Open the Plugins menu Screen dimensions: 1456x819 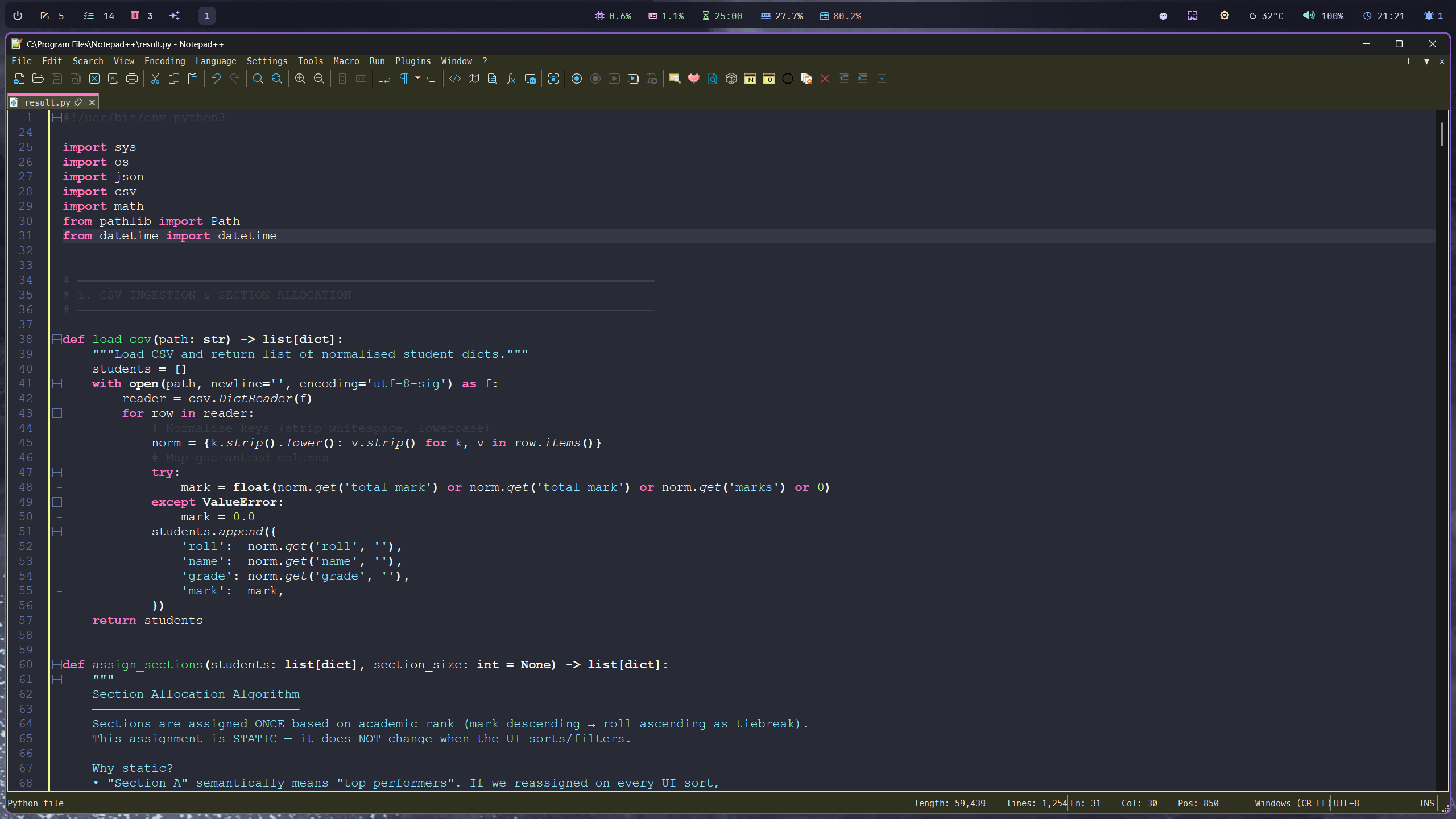point(413,61)
